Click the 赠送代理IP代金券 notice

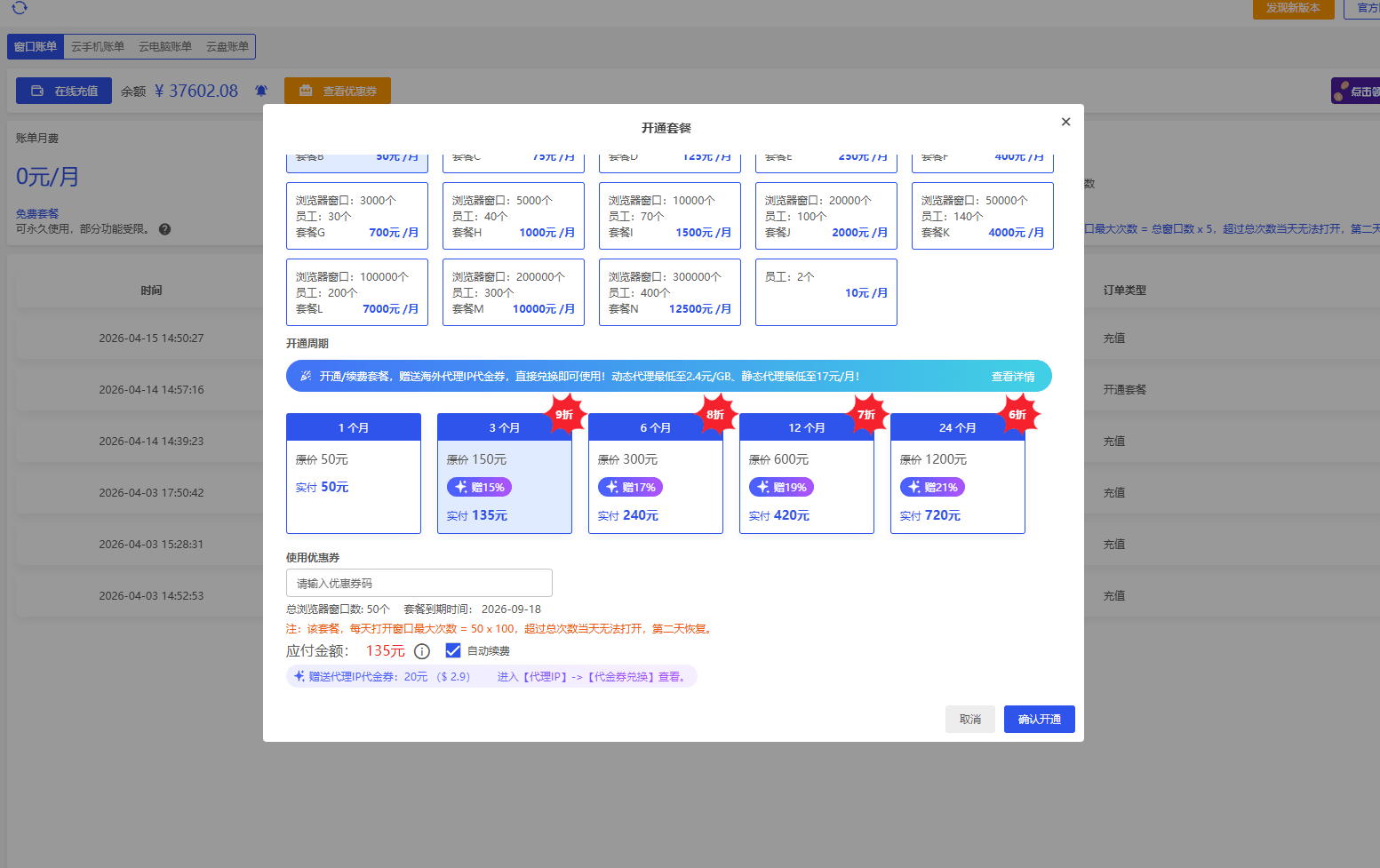click(491, 676)
